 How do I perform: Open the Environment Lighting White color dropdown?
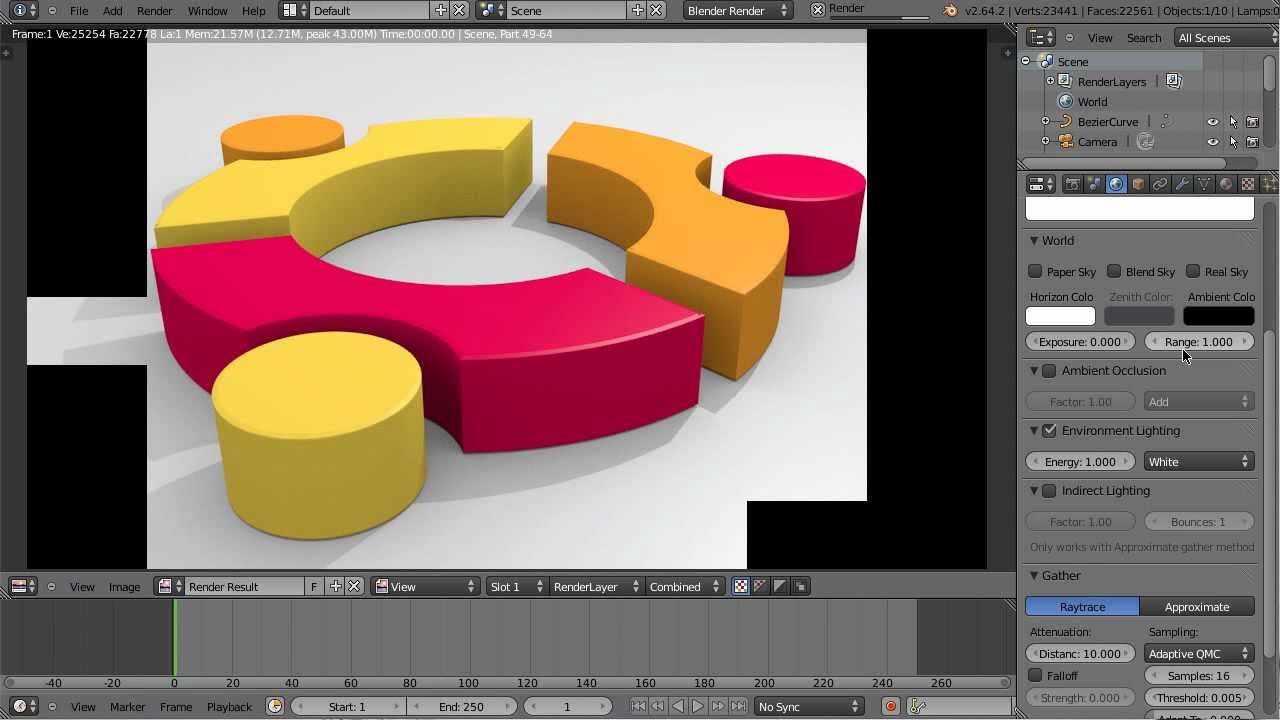coord(1199,462)
